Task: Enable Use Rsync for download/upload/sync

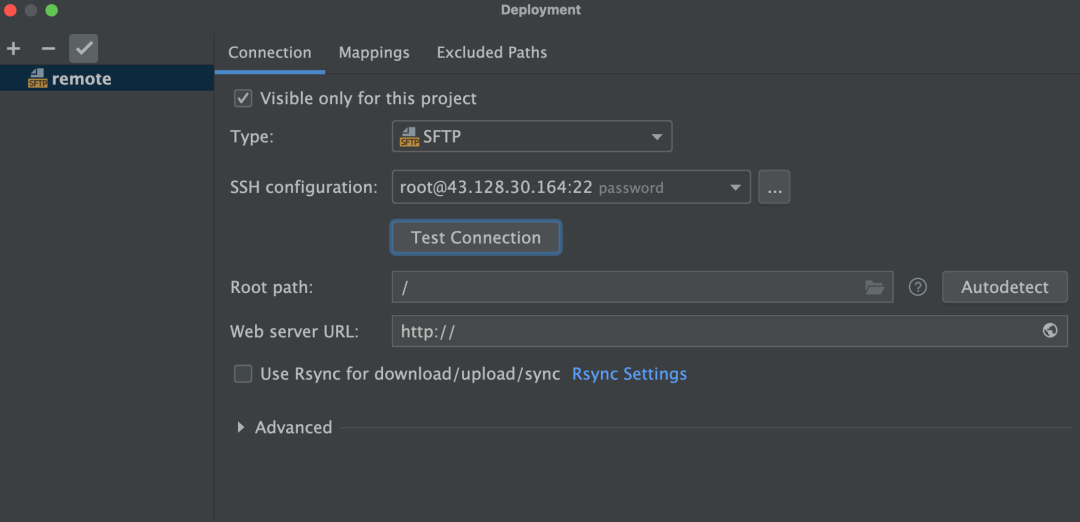Action: (x=243, y=374)
